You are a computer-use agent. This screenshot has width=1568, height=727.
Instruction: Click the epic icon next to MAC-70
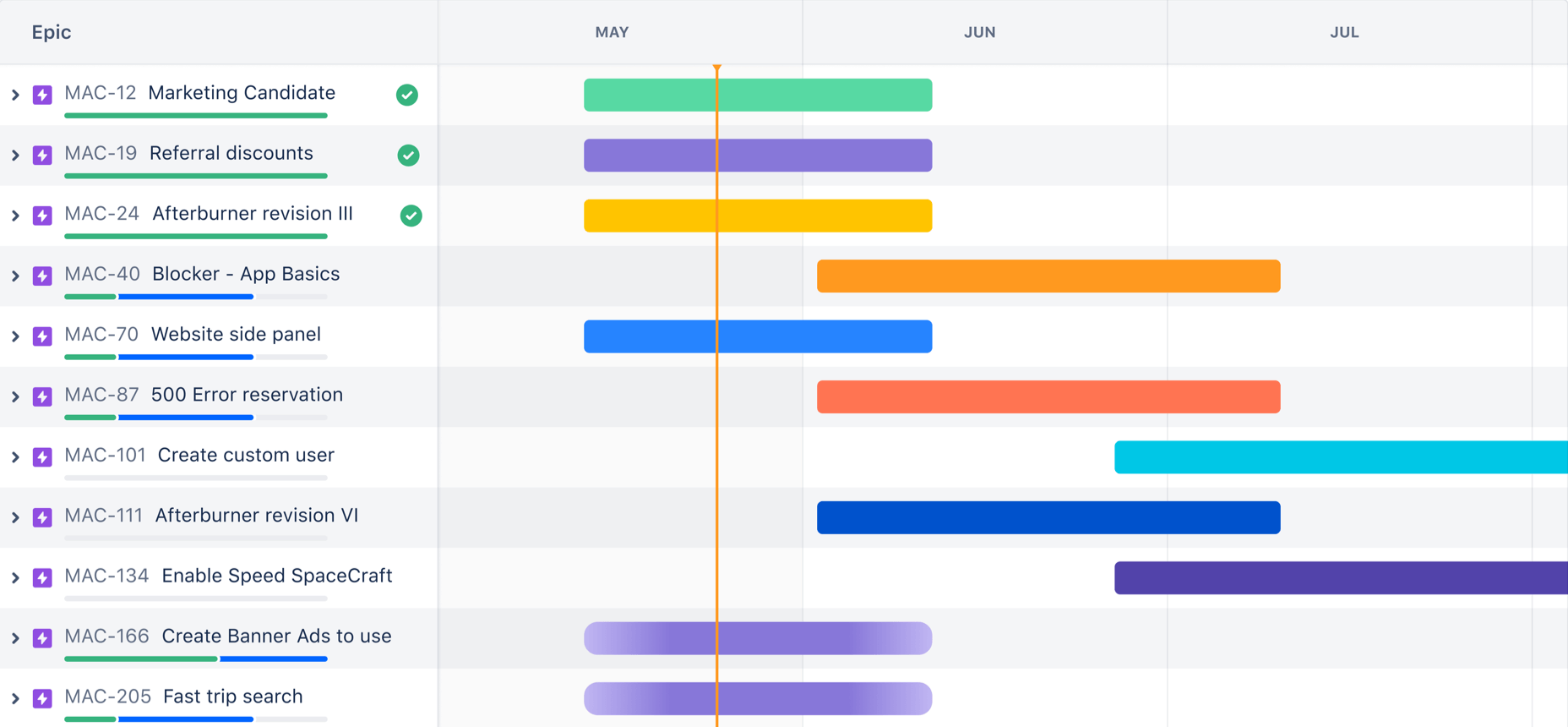coord(42,336)
